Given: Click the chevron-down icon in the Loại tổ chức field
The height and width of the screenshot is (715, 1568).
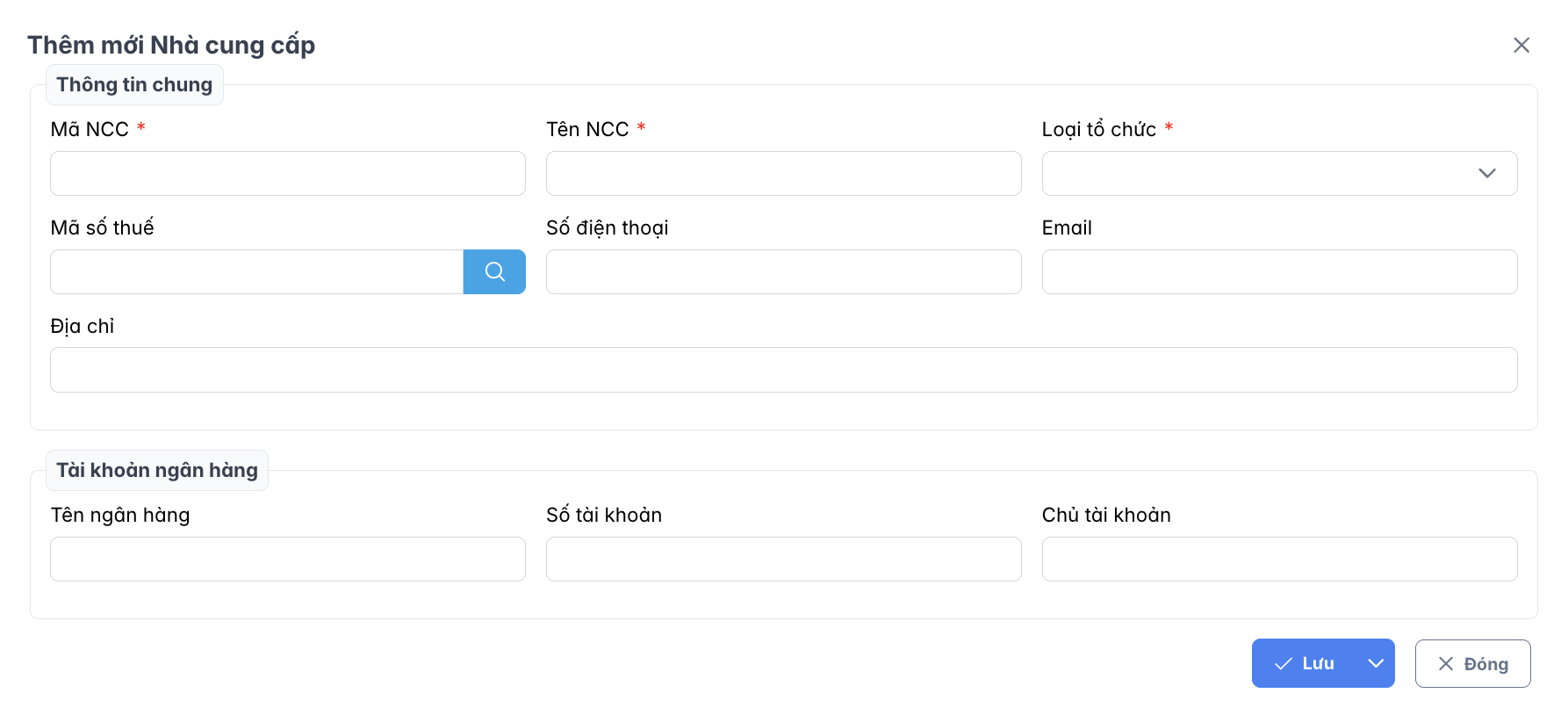Looking at the screenshot, I should [x=1488, y=173].
